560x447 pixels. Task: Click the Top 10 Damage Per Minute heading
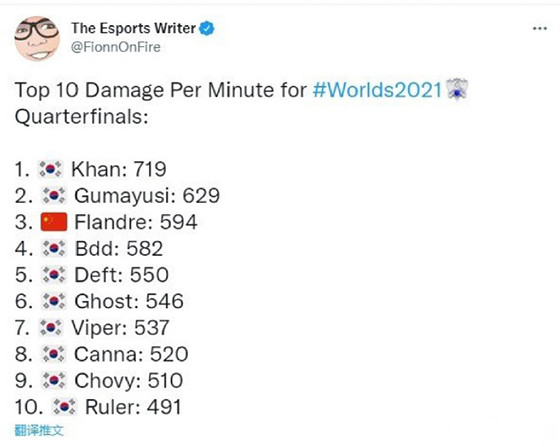161,89
